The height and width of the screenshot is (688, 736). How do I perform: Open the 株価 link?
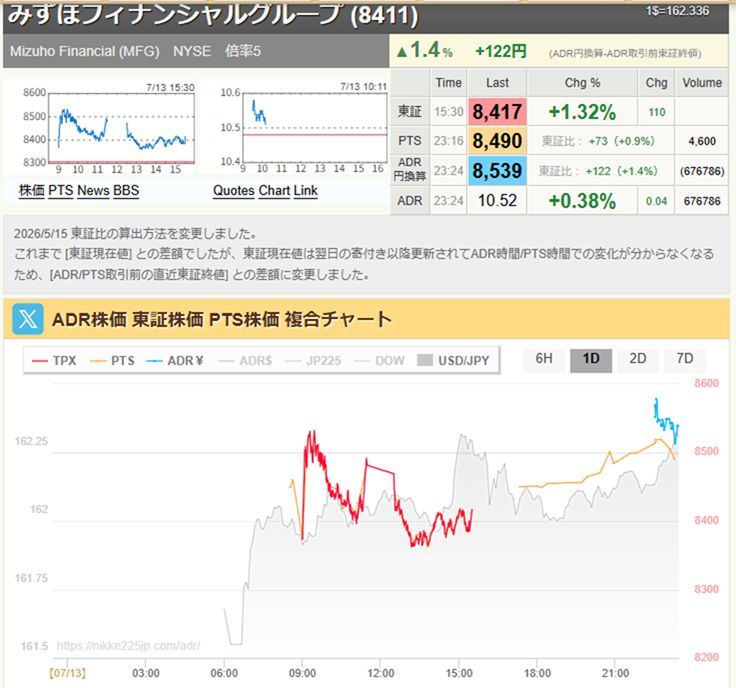(x=32, y=191)
